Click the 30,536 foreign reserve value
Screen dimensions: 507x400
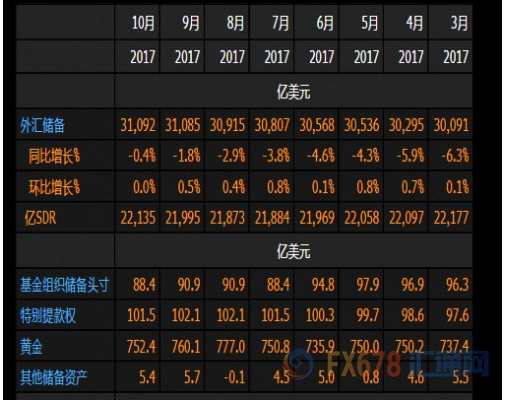click(362, 125)
